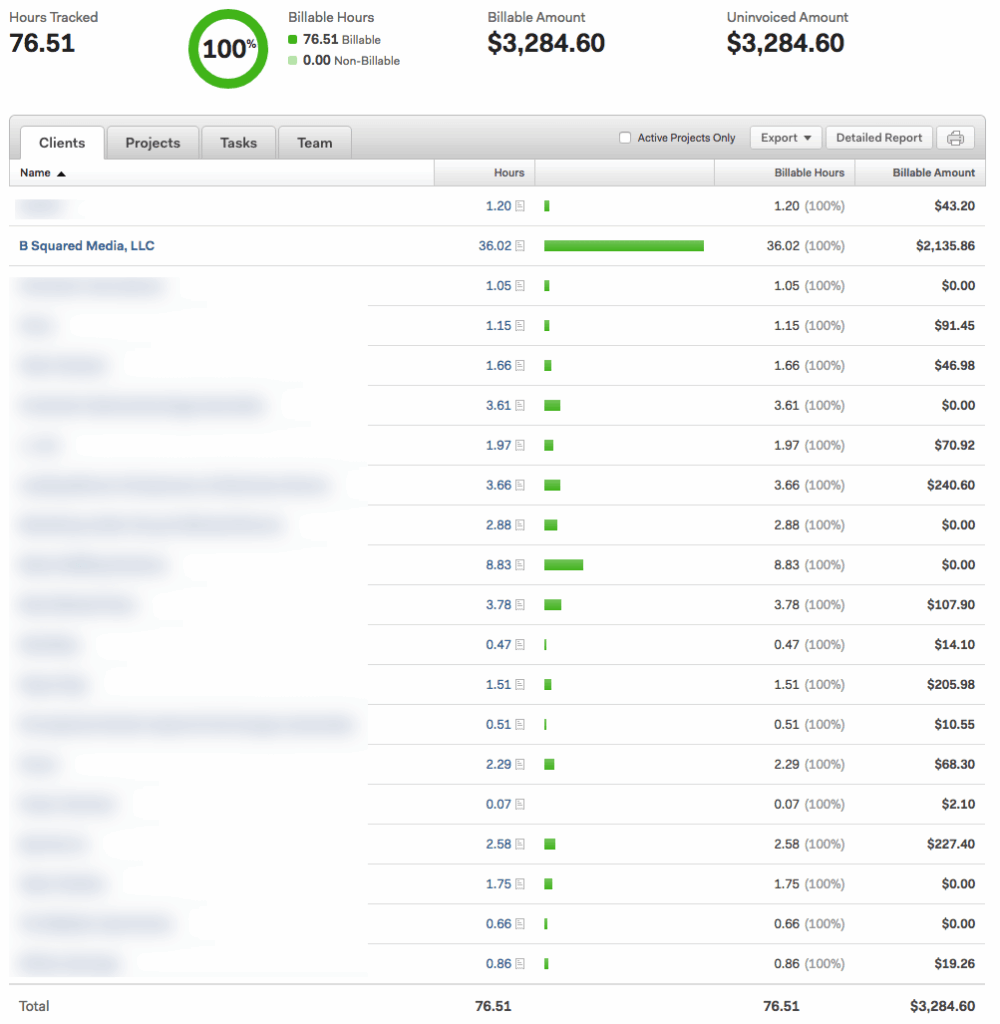Enable the Active Projects Only checkbox
The width and height of the screenshot is (1000, 1024).
(x=625, y=138)
